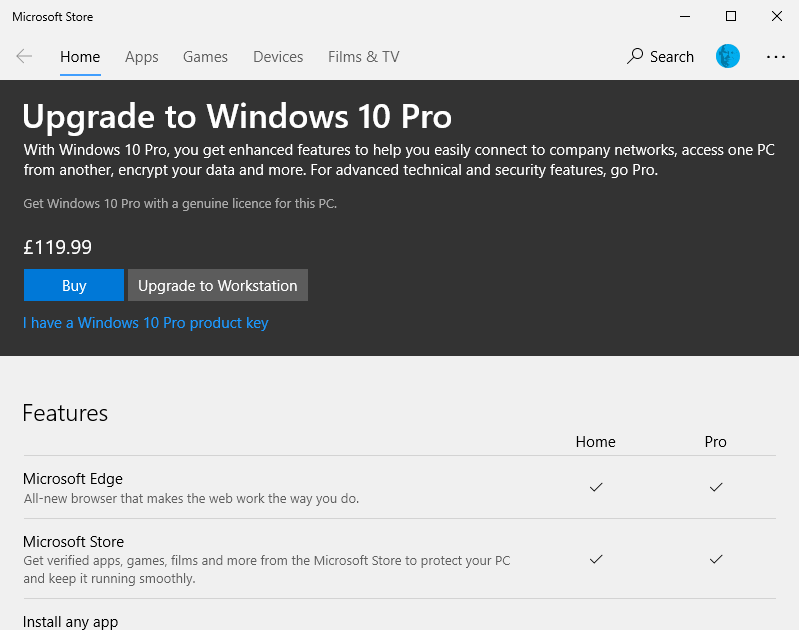The image size is (799, 630).
Task: Switch to the Films & TV tab
Action: click(x=363, y=57)
